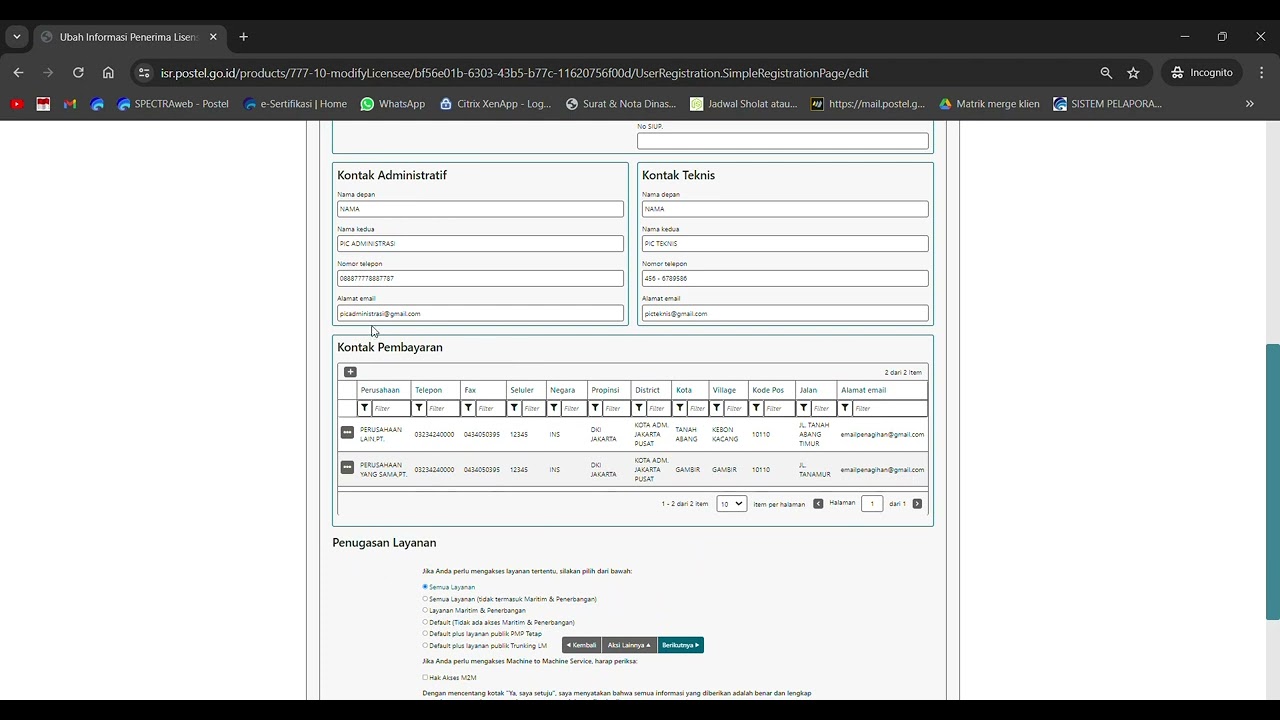Click the Perusahaan column filter funnel icon

click(x=364, y=408)
